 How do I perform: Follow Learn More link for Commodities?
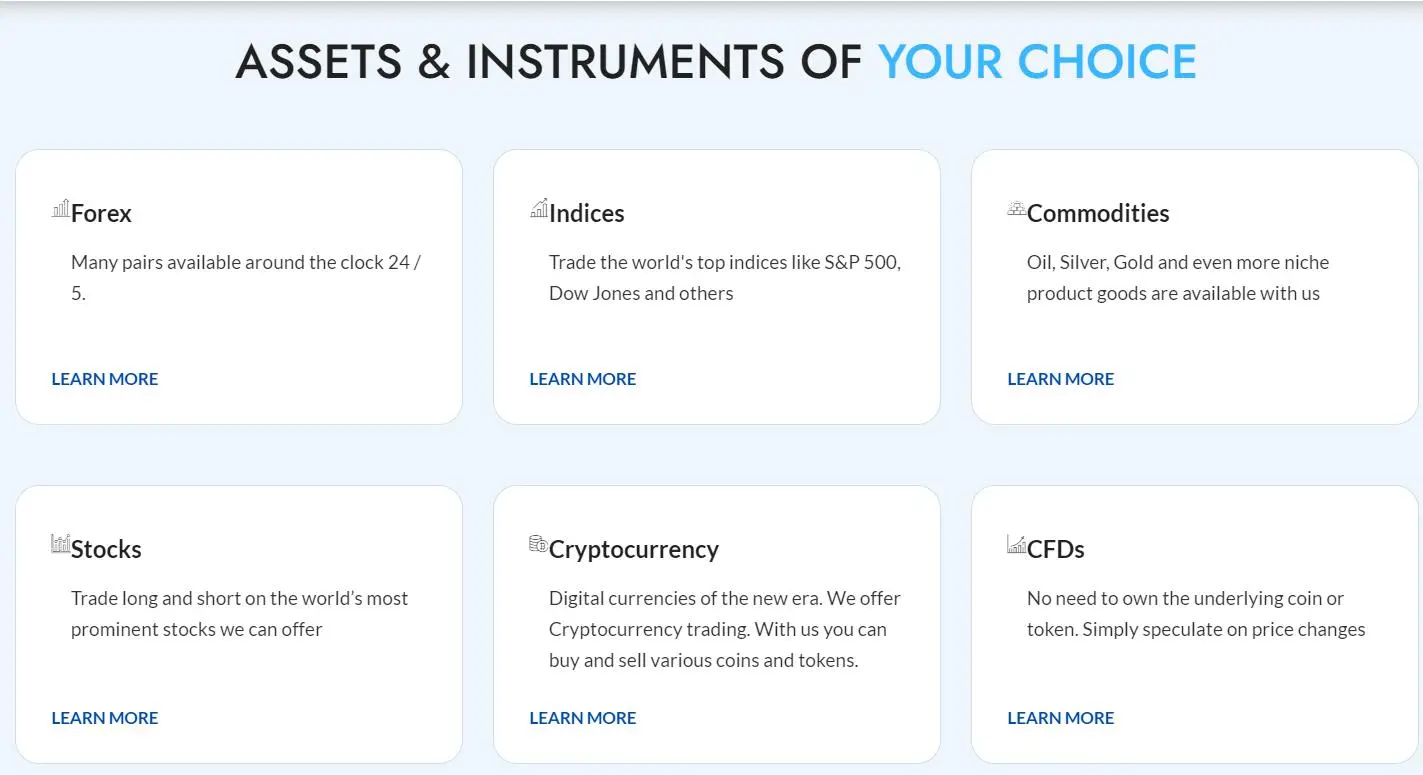pos(1061,379)
